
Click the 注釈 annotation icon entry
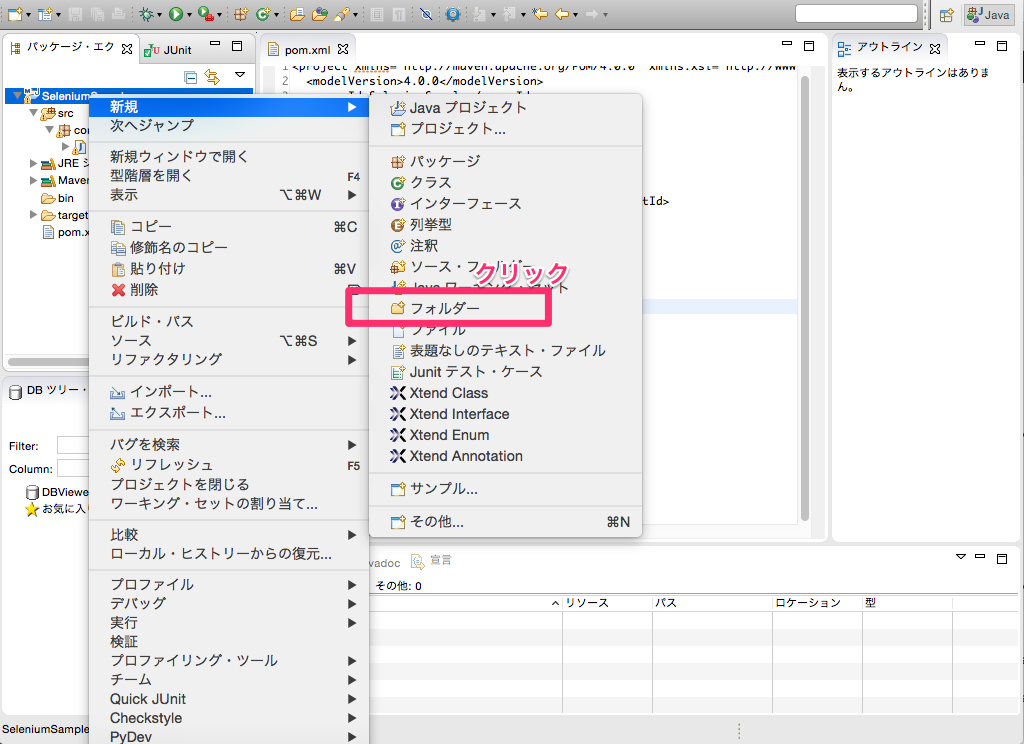click(398, 246)
